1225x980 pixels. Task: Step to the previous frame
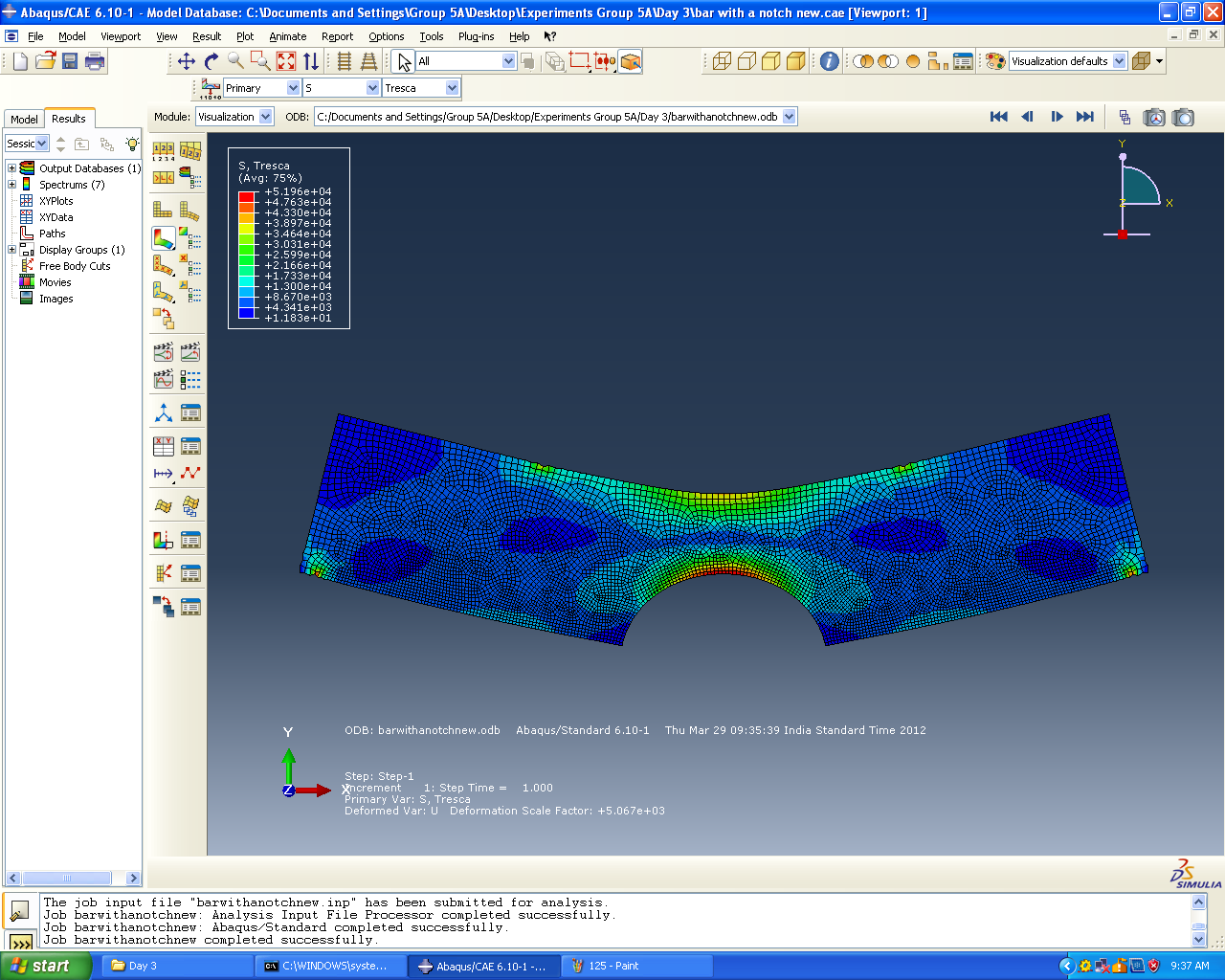[1028, 117]
